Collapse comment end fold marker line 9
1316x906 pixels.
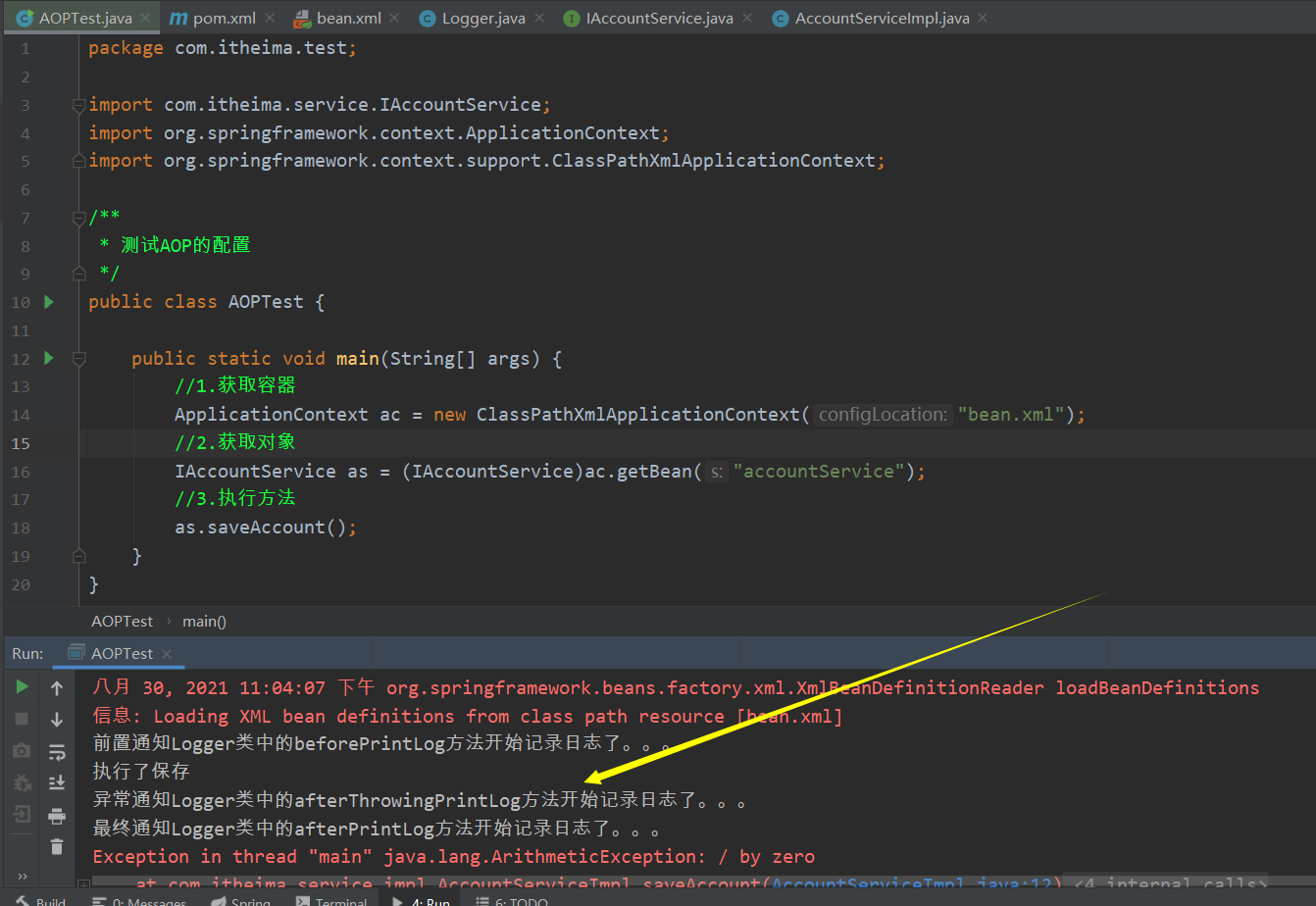pyautogui.click(x=79, y=274)
